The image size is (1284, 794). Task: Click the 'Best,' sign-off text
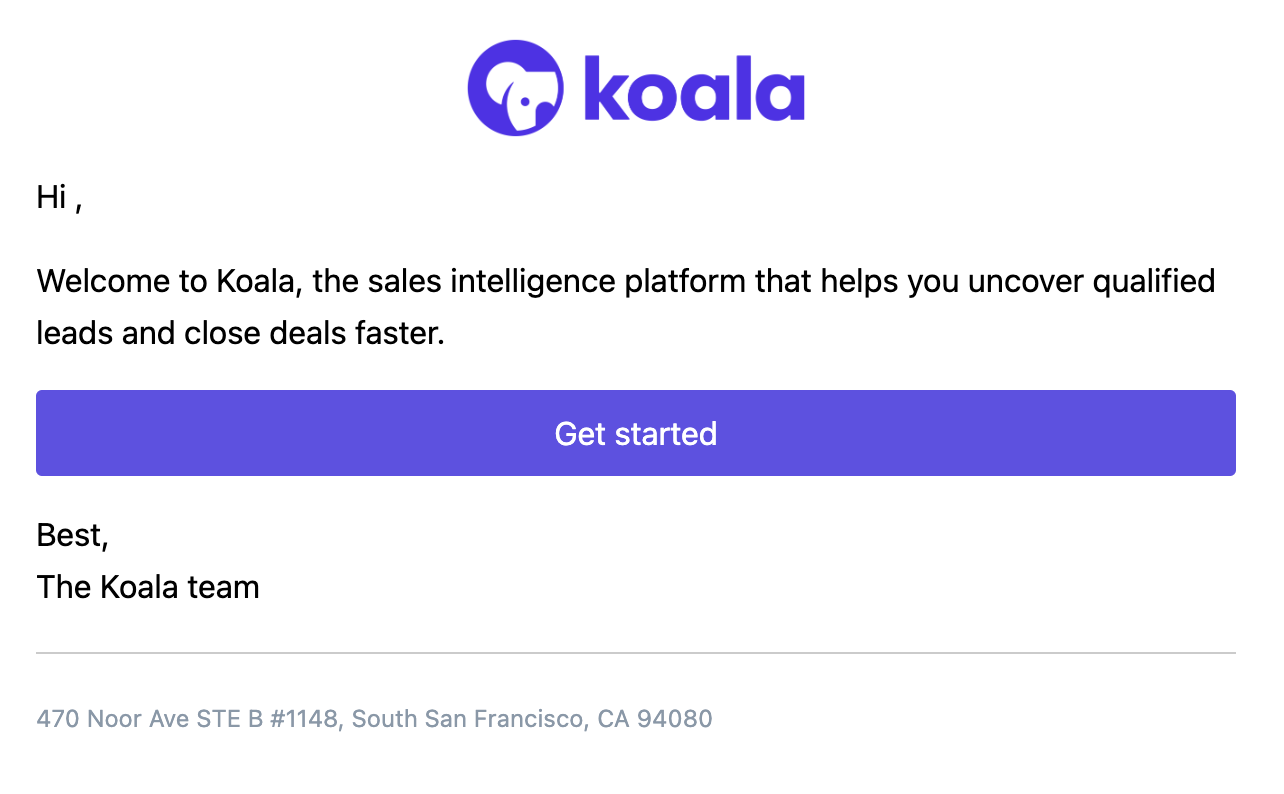[73, 536]
